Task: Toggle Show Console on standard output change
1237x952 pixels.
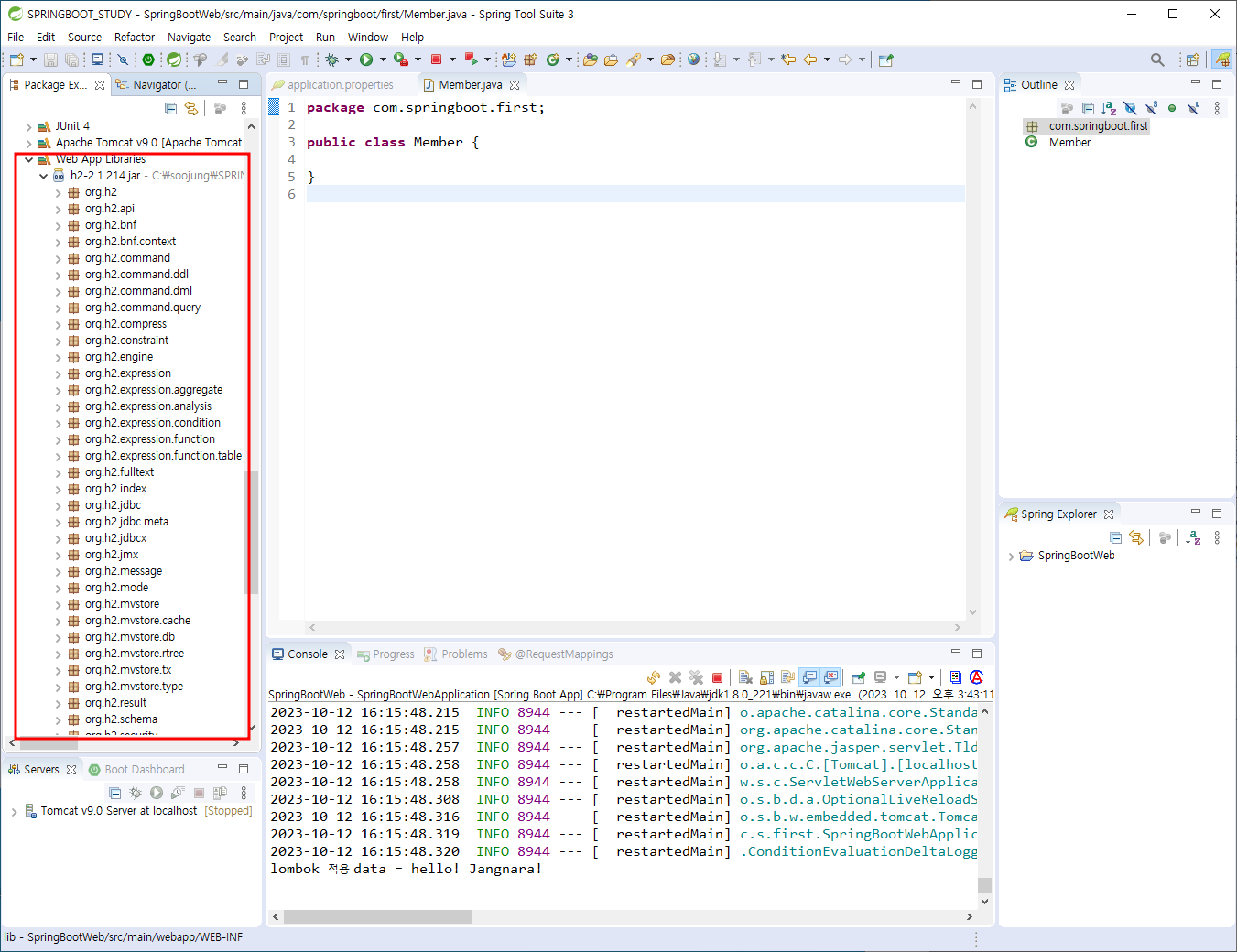Action: click(x=809, y=677)
